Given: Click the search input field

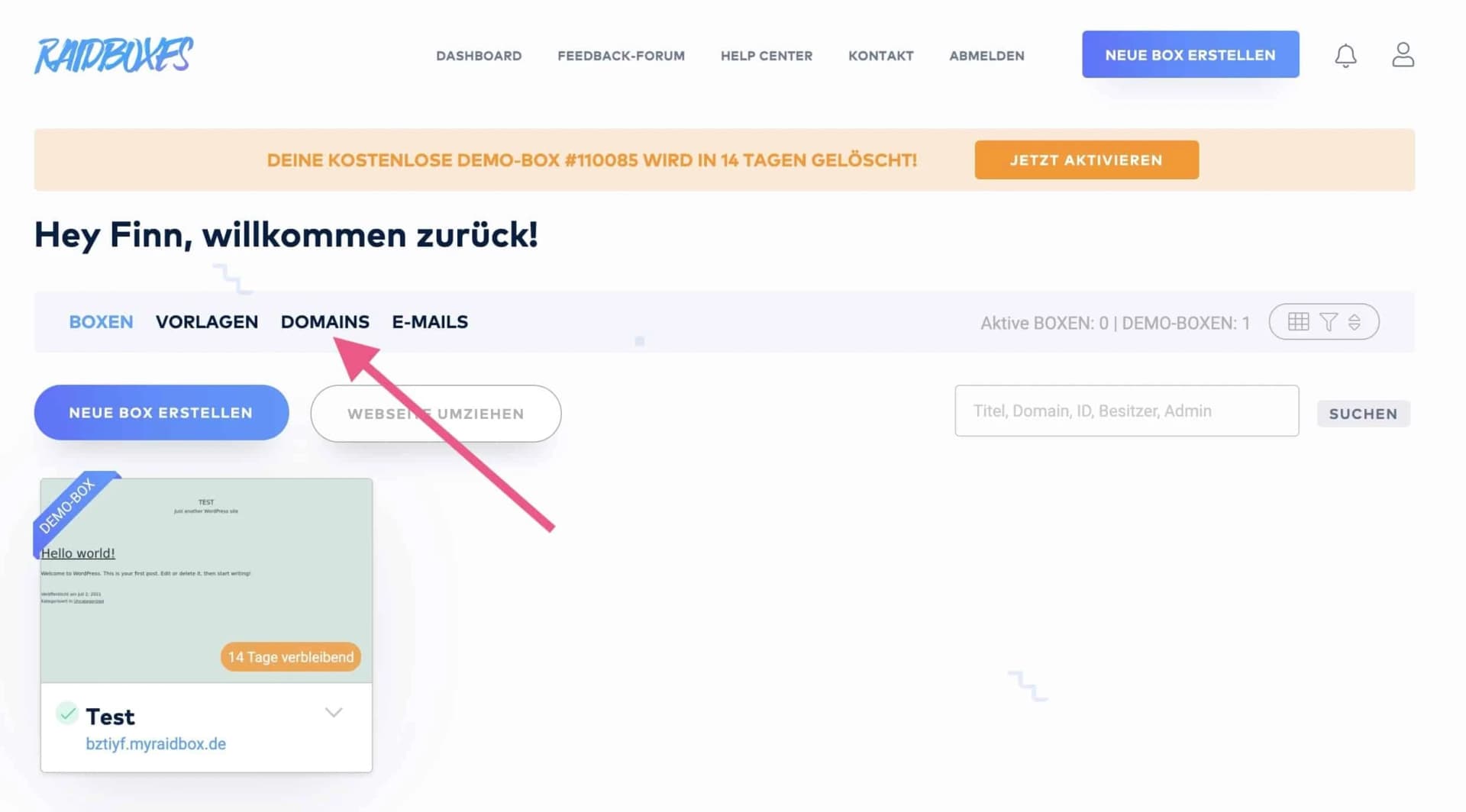Looking at the screenshot, I should pos(1125,411).
